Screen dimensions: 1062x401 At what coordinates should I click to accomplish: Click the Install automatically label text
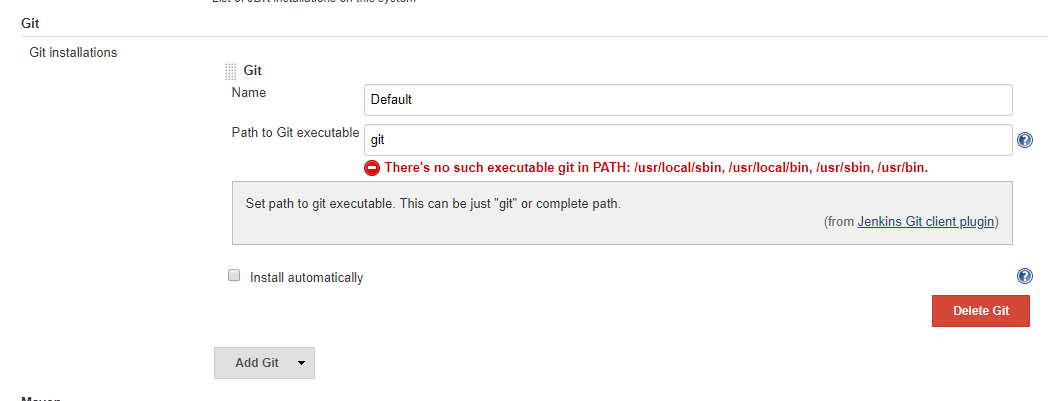click(x=306, y=277)
